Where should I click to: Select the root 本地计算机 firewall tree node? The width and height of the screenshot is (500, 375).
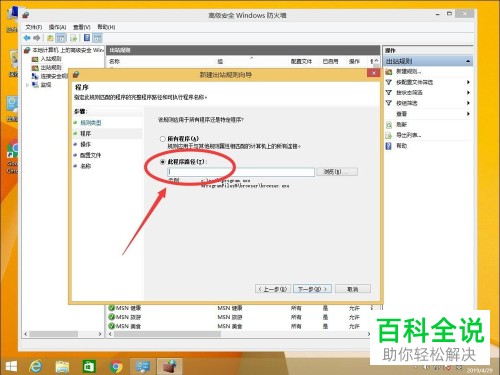[68, 50]
